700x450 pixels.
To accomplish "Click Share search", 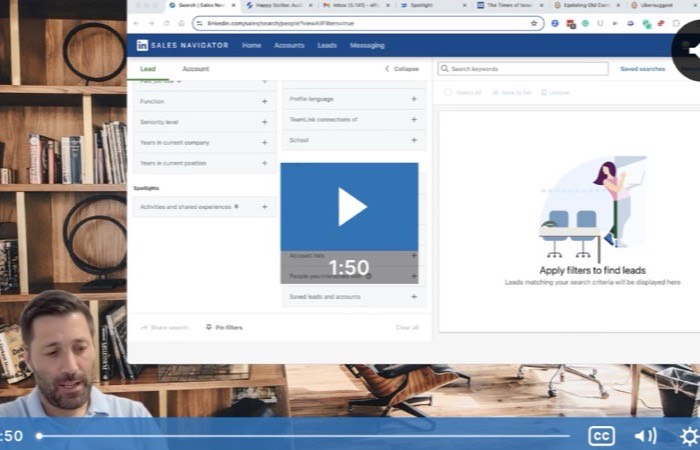I will 164,327.
